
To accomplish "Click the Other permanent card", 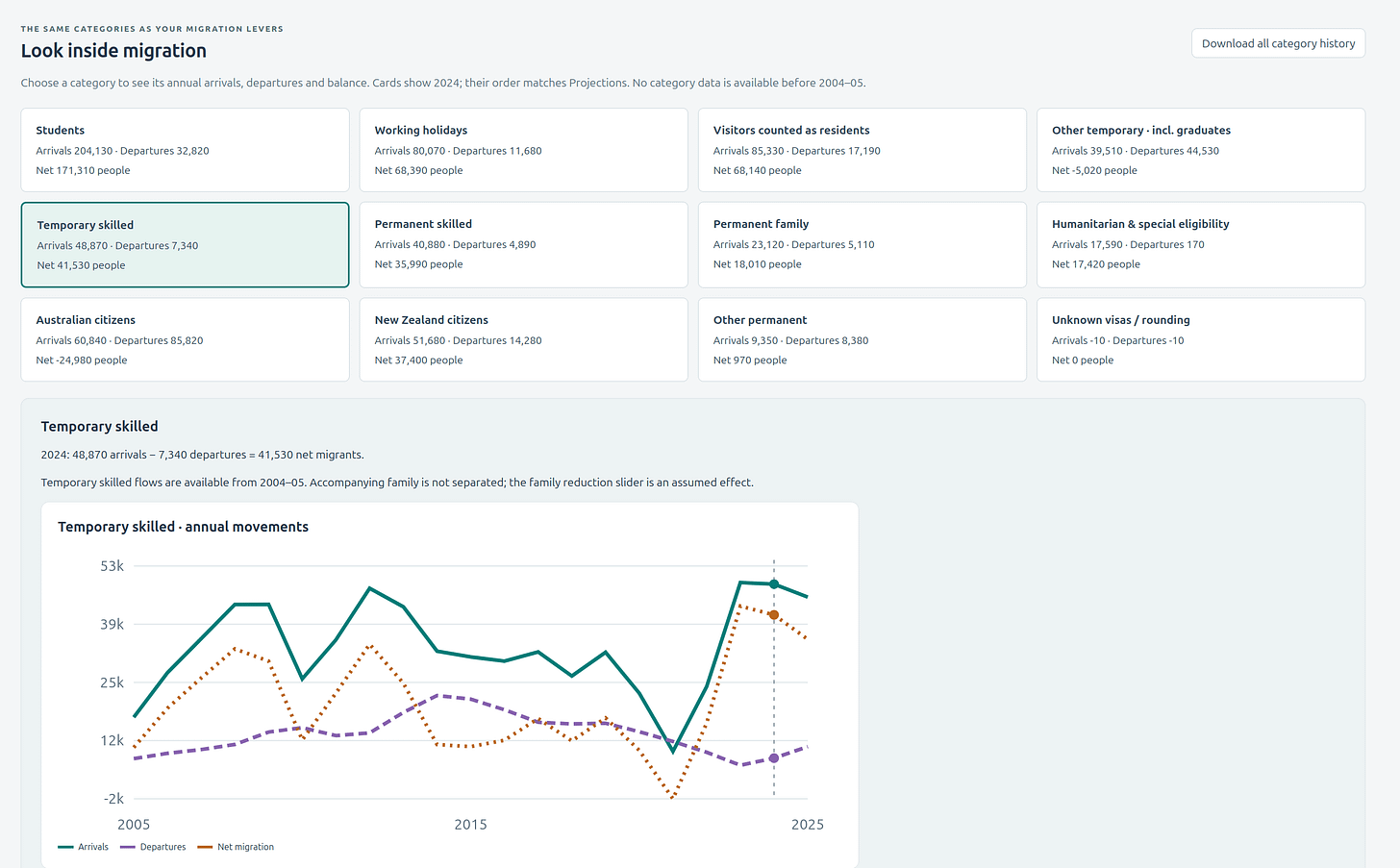I will (x=862, y=339).
